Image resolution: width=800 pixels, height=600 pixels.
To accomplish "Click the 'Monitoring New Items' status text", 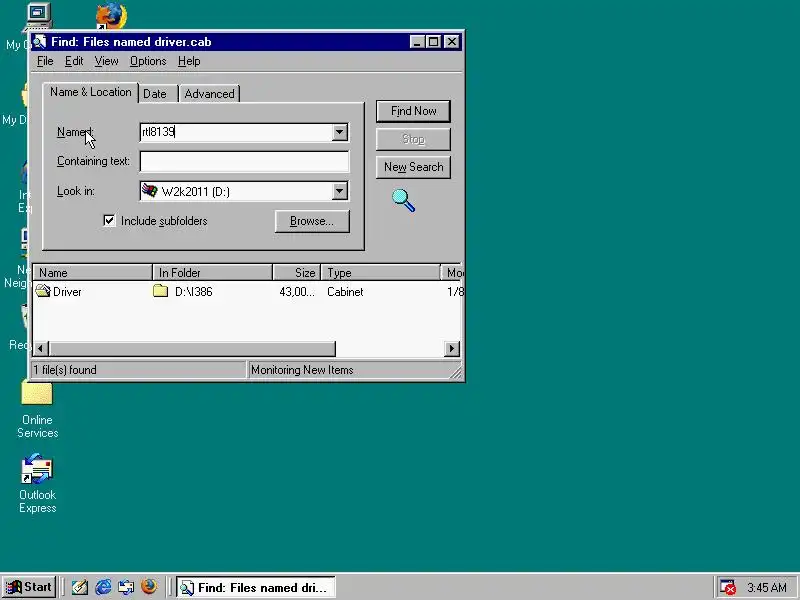I will pyautogui.click(x=302, y=370).
